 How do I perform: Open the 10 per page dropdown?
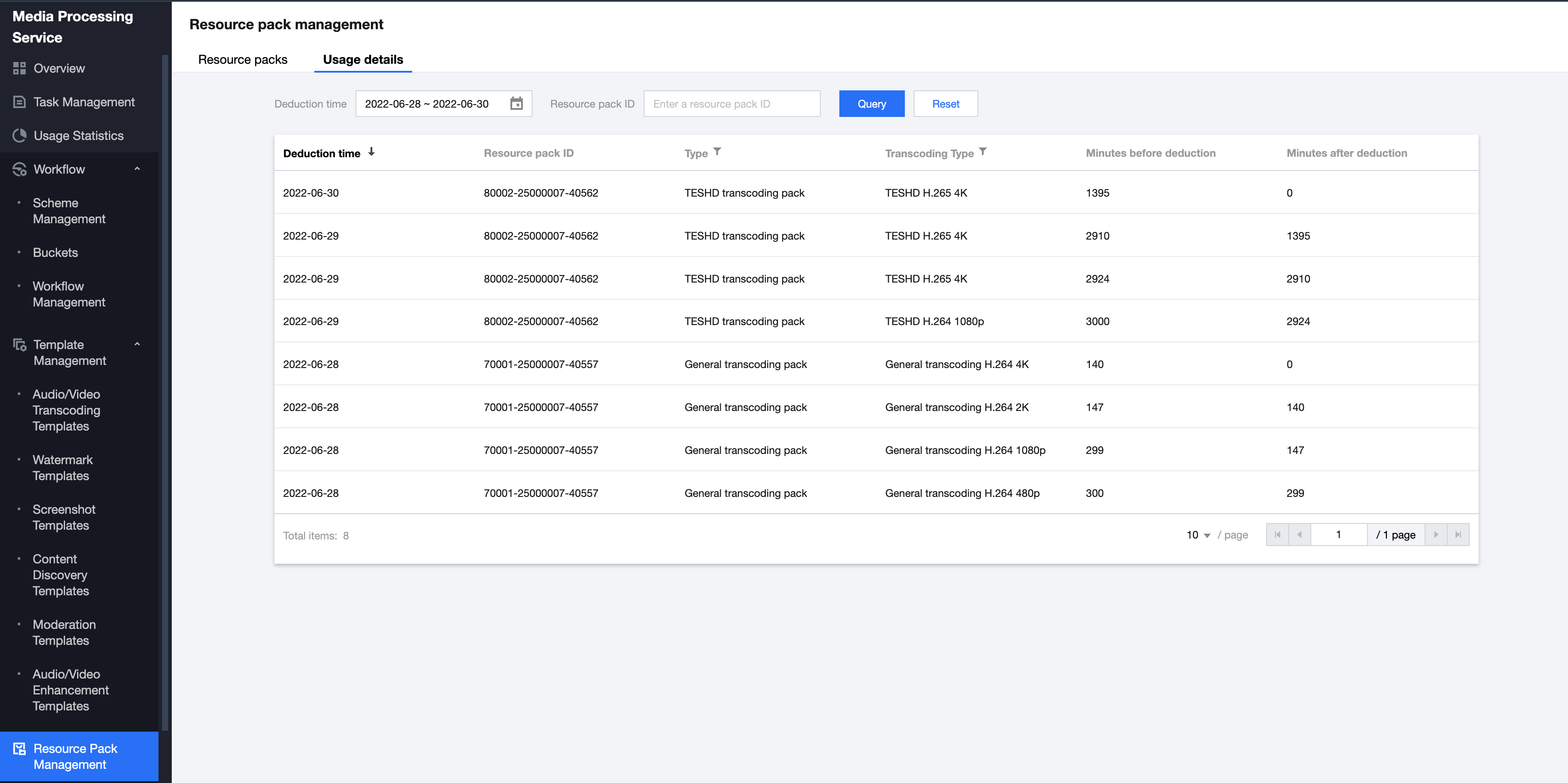1198,535
